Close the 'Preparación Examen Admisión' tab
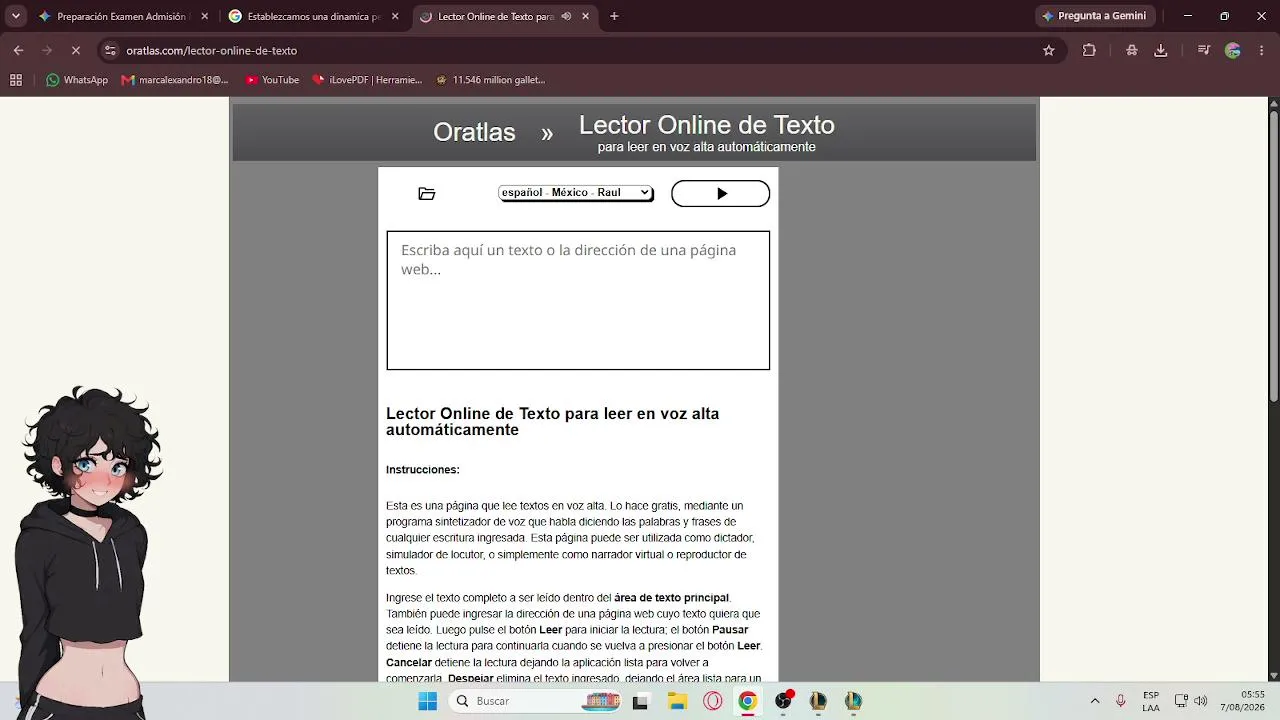 (x=205, y=16)
